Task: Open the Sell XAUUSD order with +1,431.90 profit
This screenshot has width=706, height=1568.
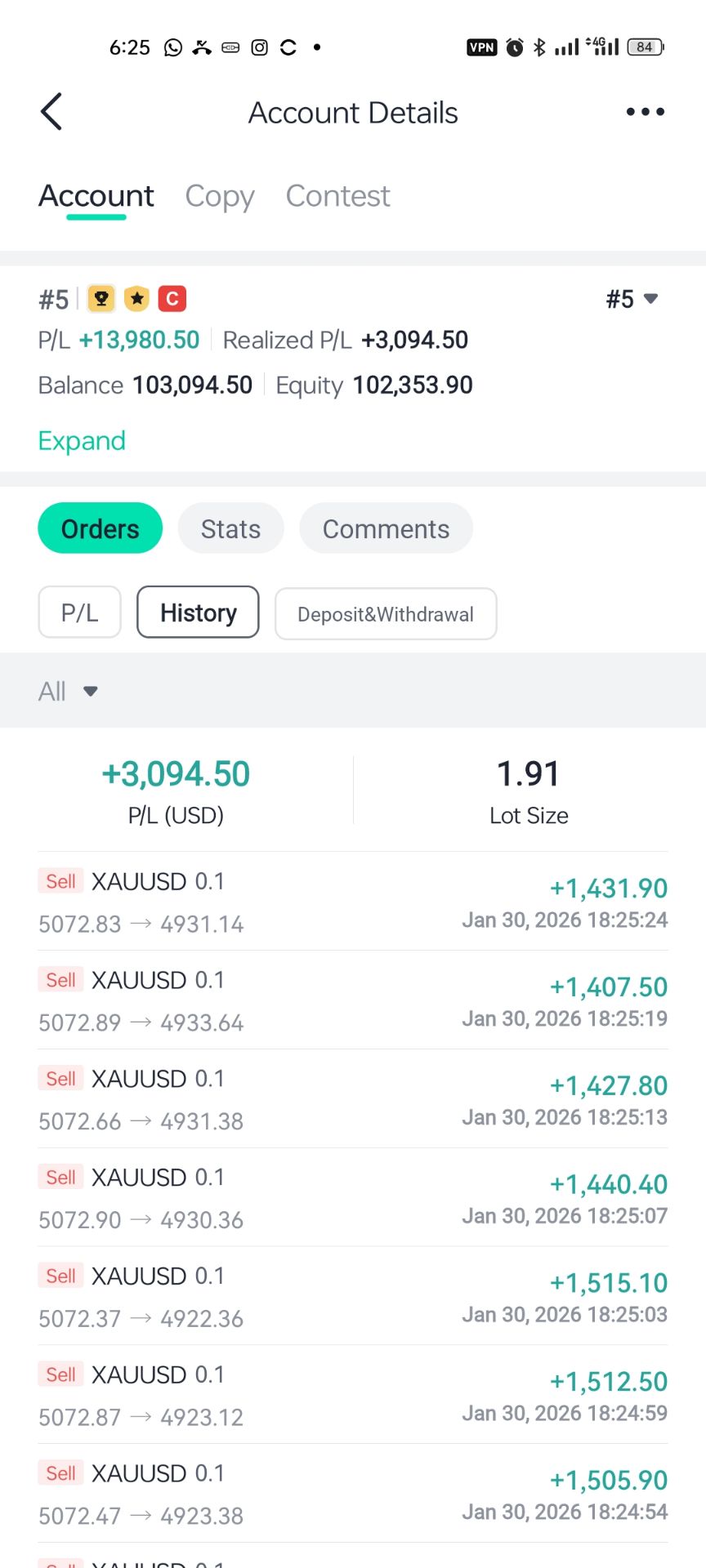Action: (x=353, y=902)
